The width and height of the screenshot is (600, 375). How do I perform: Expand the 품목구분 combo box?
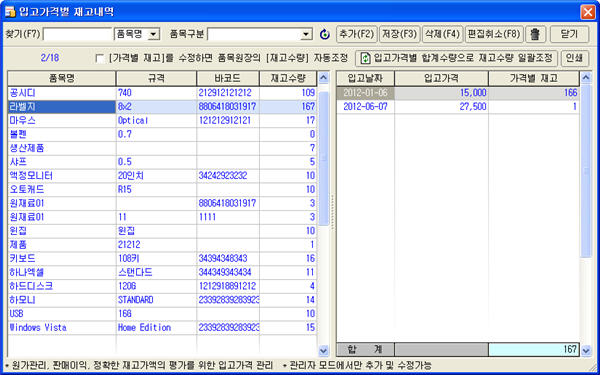coord(306,34)
